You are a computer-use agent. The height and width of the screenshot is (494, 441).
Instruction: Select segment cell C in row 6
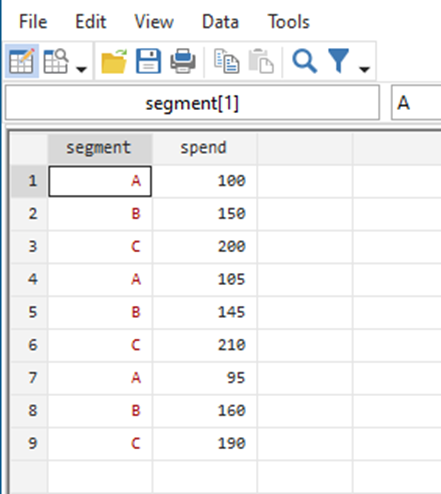(100, 345)
